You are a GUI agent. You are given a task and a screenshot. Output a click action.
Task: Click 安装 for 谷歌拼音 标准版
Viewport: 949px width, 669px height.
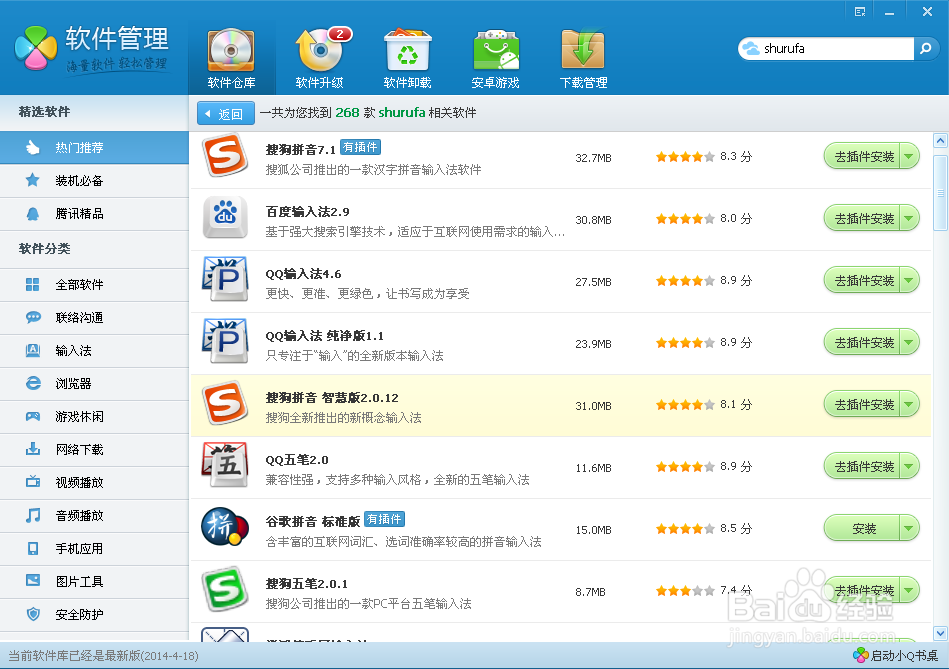(x=862, y=529)
